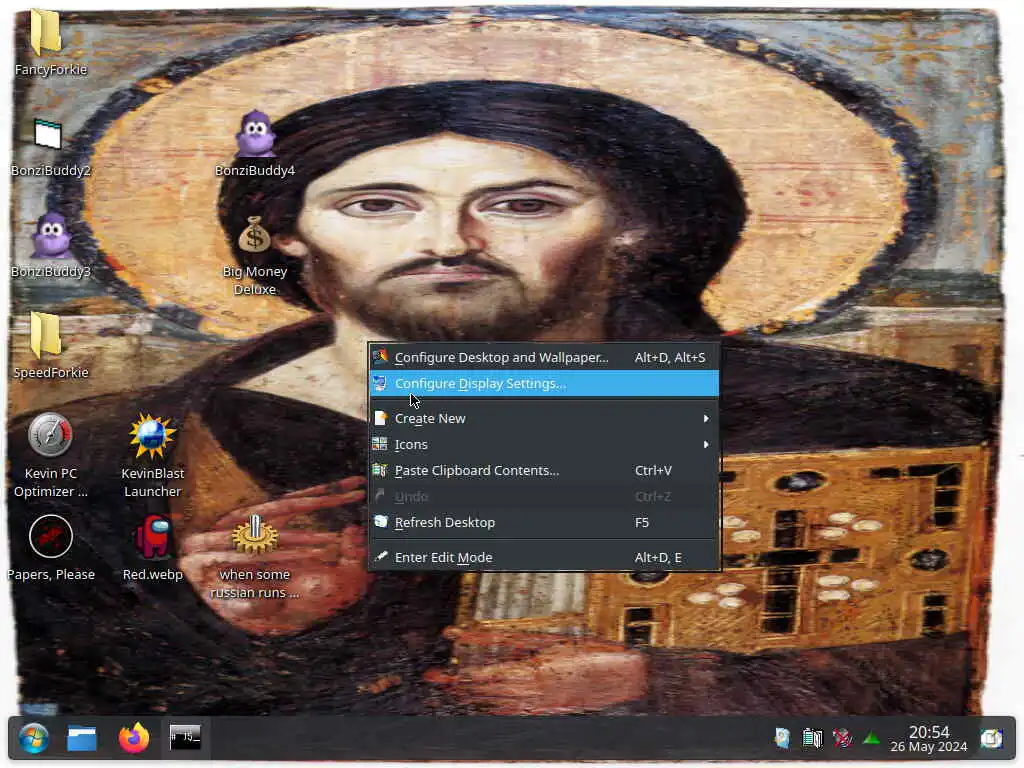Select the Red.webp crewmate image file

coord(152,547)
